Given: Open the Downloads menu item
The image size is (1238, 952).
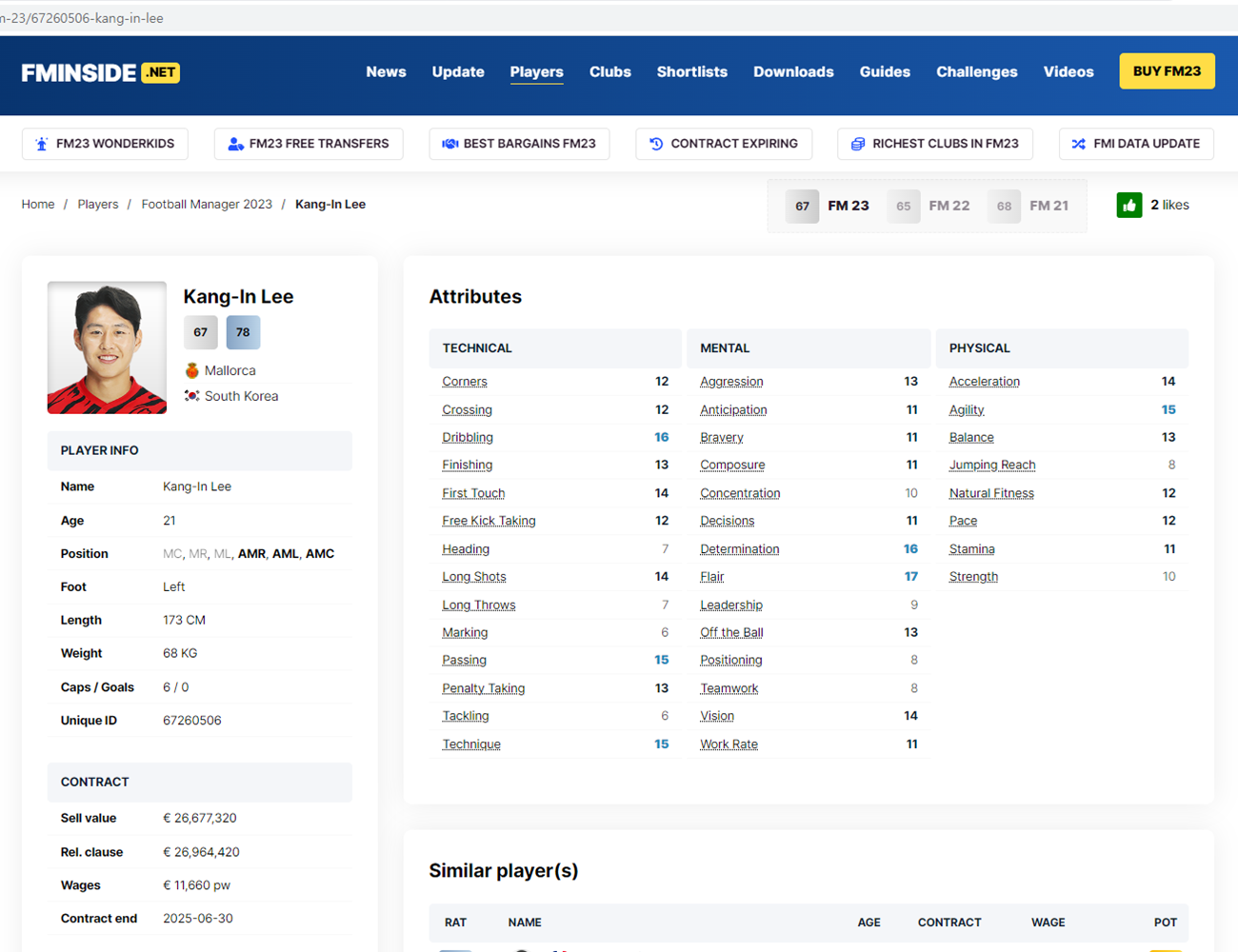Looking at the screenshot, I should coord(793,72).
